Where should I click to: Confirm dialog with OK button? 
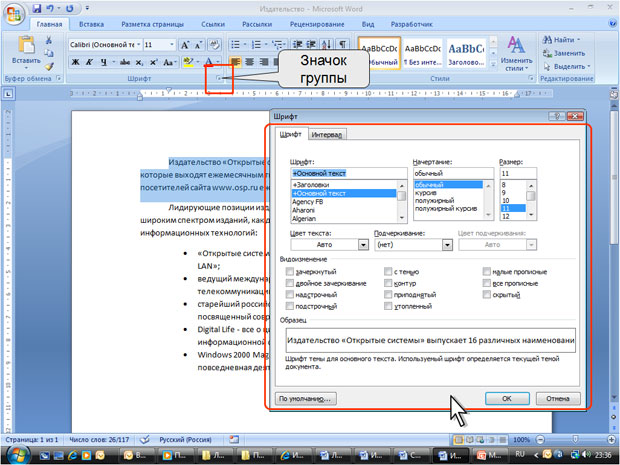coord(507,399)
